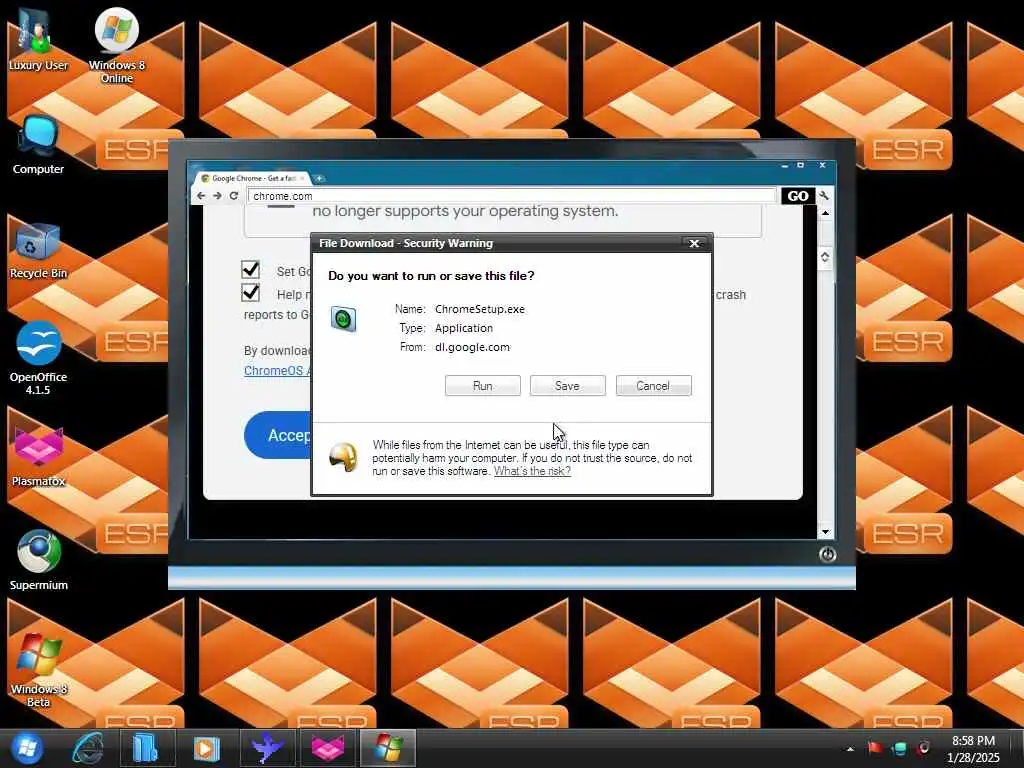Open a new browser tab
Image resolution: width=1024 pixels, height=768 pixels.
click(x=319, y=178)
